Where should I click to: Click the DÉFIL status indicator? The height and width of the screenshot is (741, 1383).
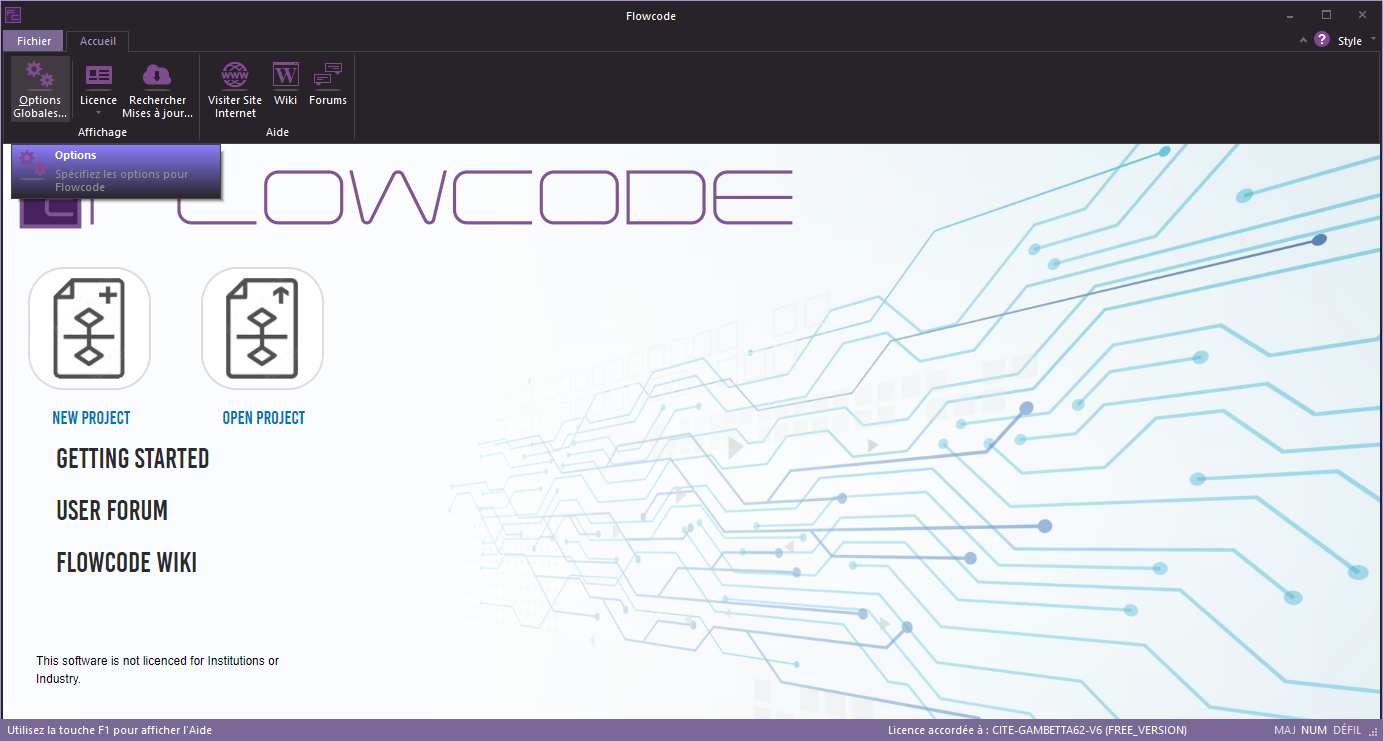coord(1347,731)
